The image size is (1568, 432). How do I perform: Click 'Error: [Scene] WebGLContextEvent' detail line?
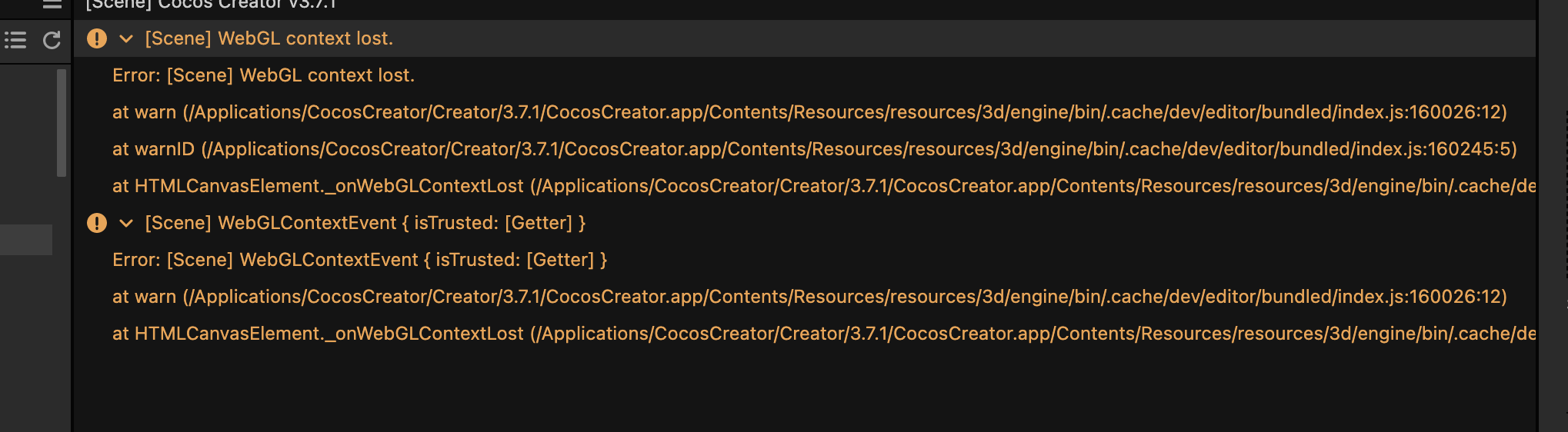[359, 260]
